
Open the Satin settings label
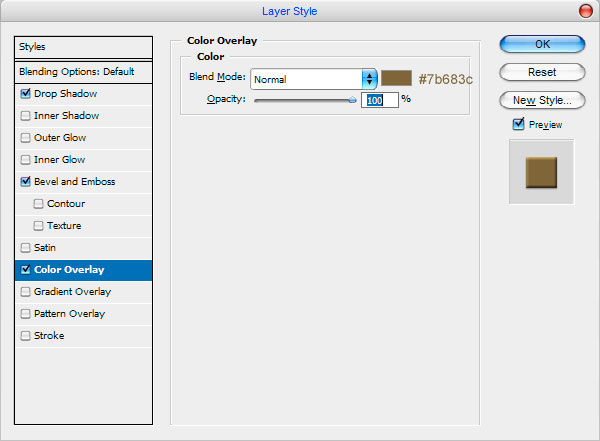point(45,248)
